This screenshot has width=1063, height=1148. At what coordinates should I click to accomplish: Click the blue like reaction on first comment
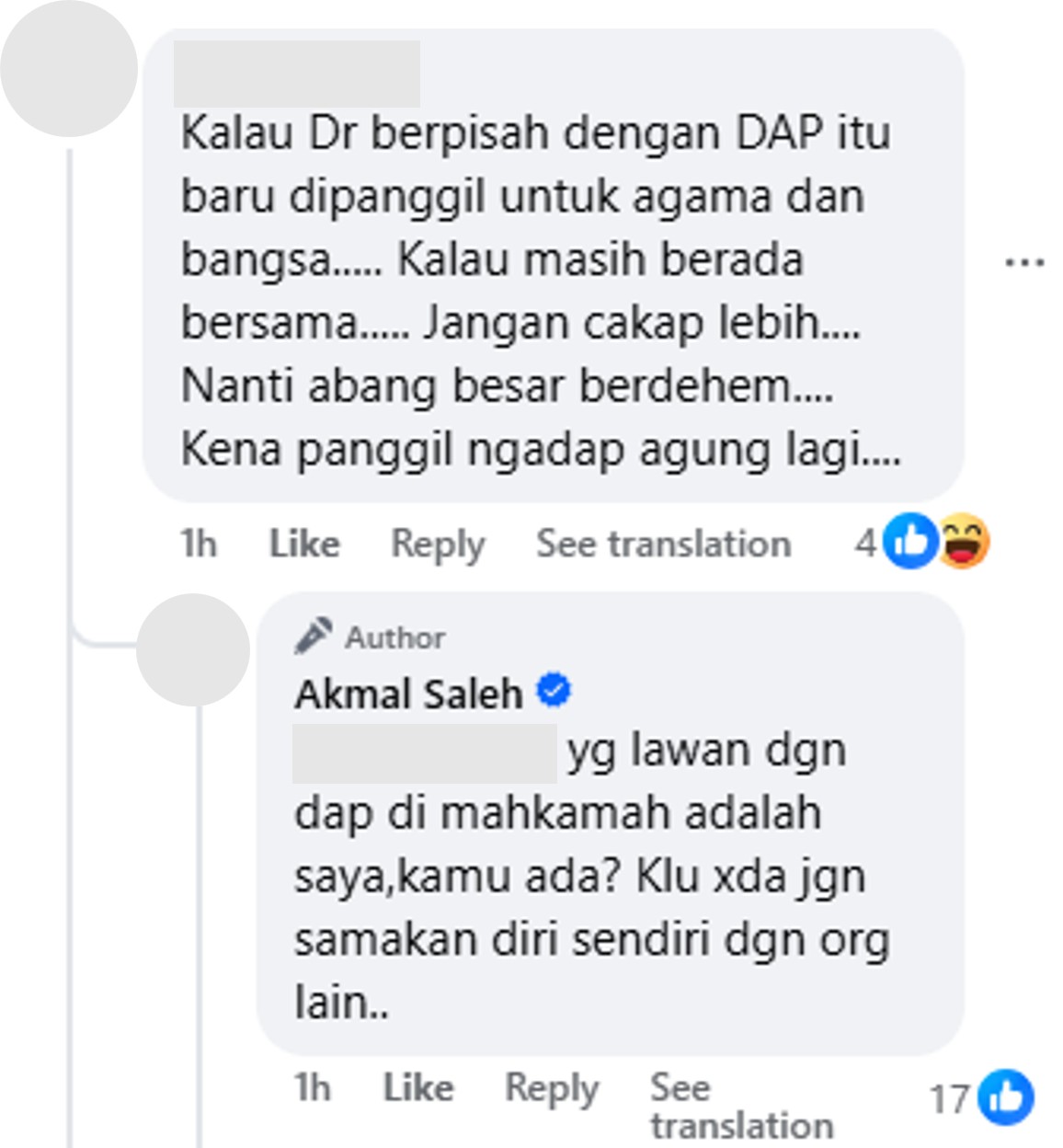pos(909,541)
